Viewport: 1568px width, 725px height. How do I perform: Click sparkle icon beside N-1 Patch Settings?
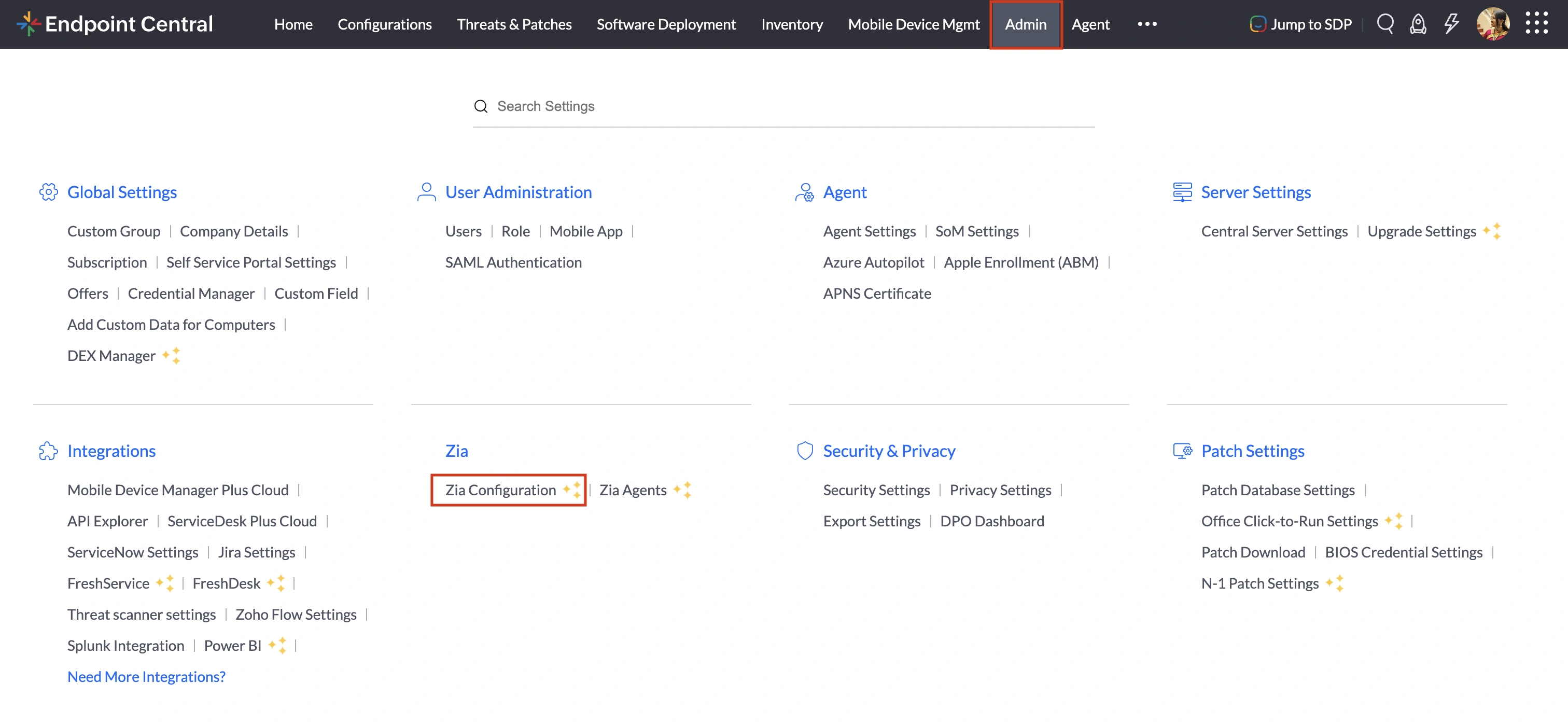tap(1335, 583)
